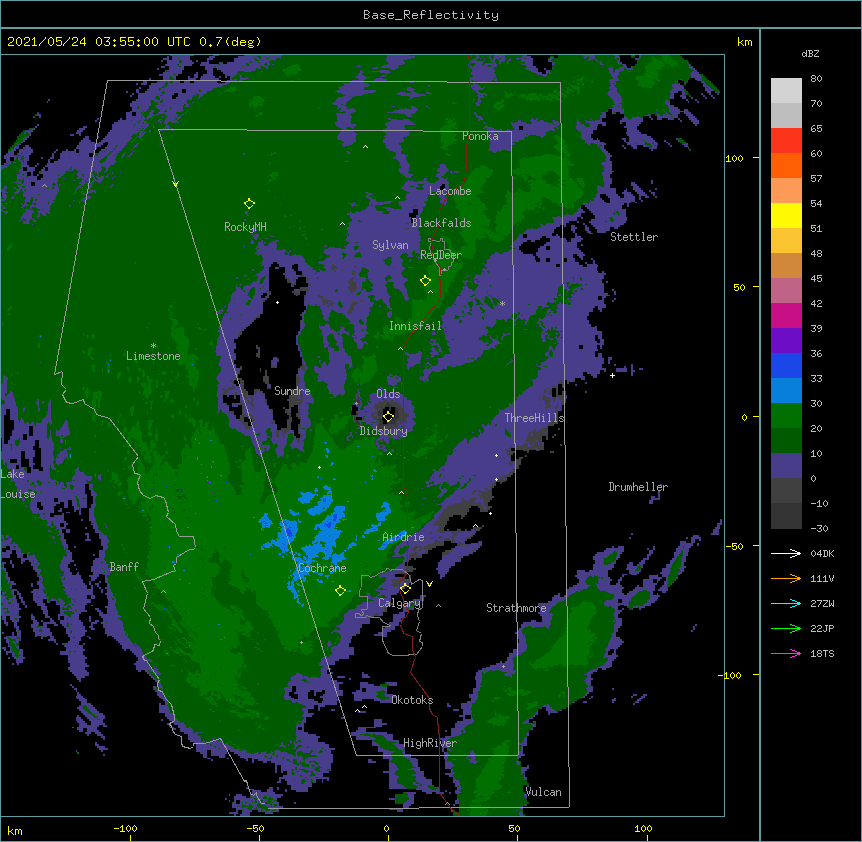This screenshot has height=842, width=862.
Task: Click the RockyMH label on map
Action: click(x=245, y=226)
